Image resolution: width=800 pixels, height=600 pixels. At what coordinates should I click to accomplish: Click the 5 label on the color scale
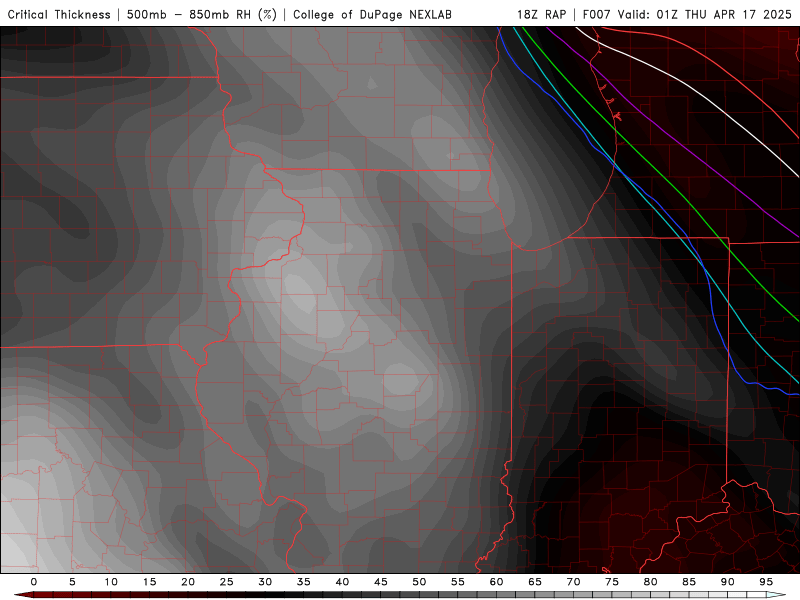pyautogui.click(x=72, y=582)
